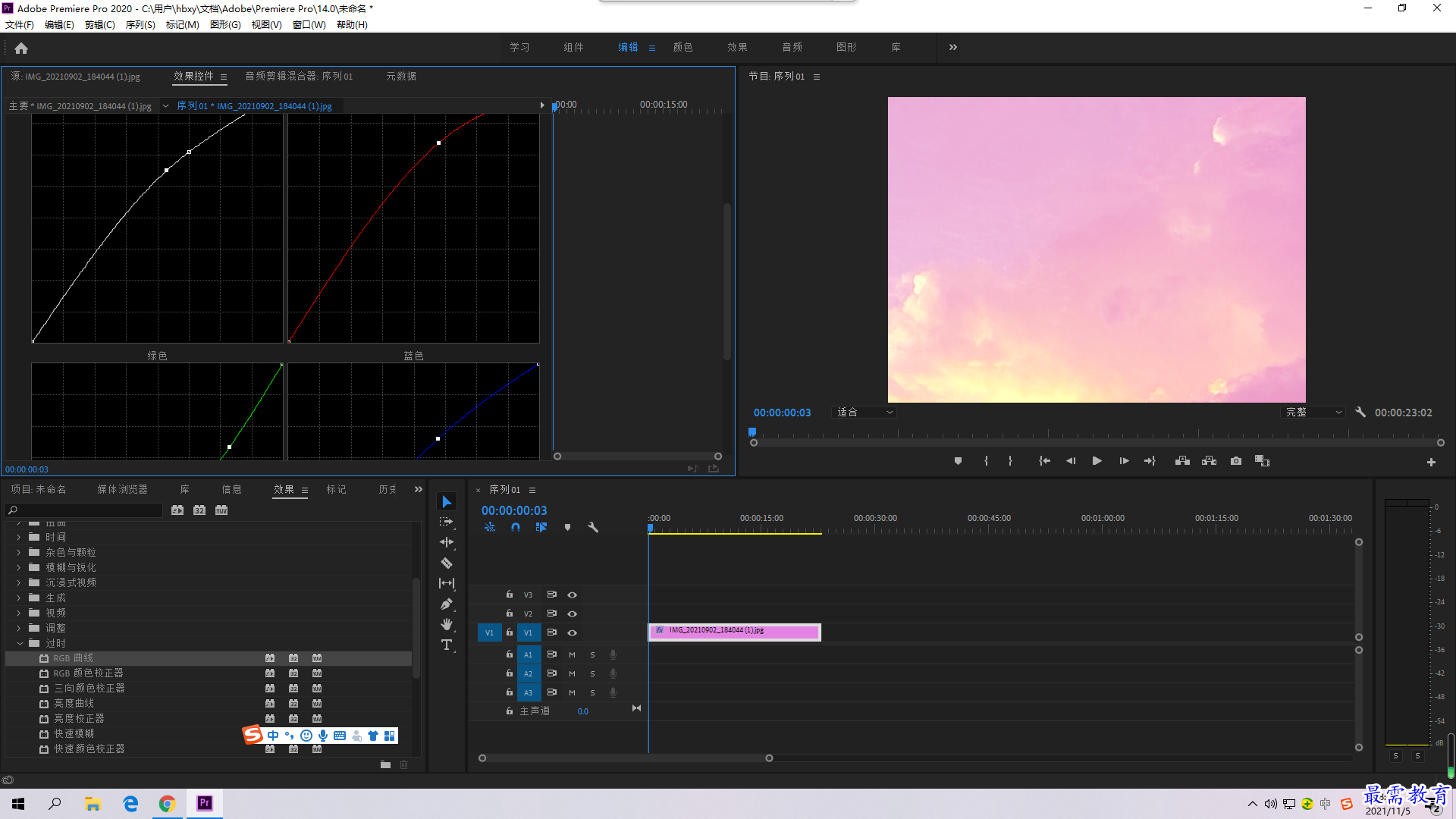
Task: Go to In point button
Action: tap(1044, 461)
